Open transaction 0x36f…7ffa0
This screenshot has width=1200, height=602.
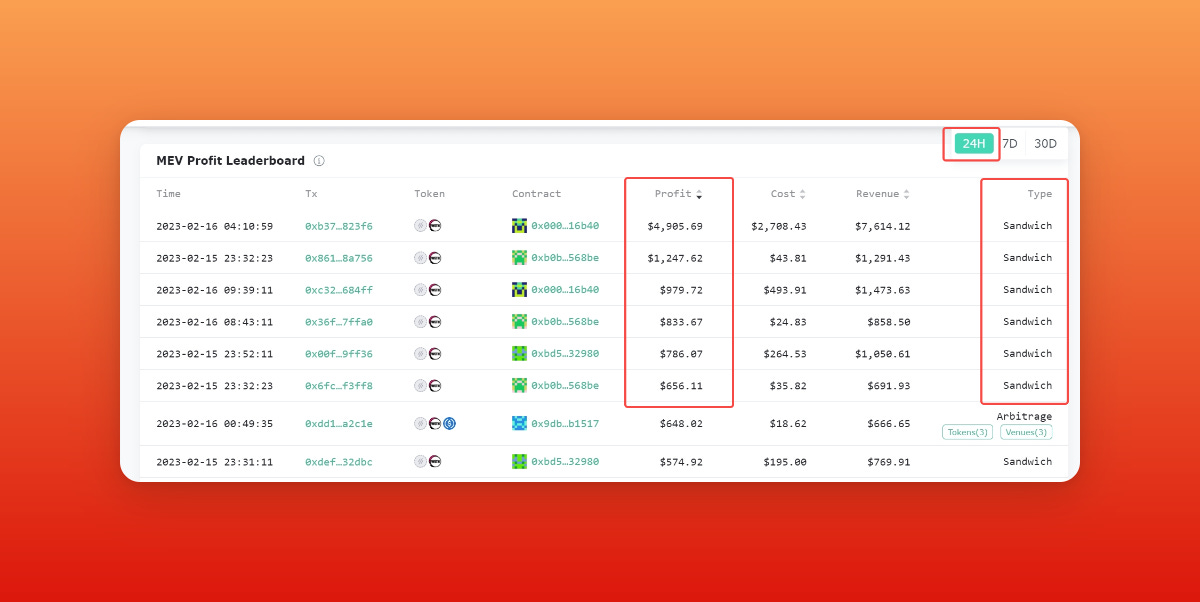(339, 322)
